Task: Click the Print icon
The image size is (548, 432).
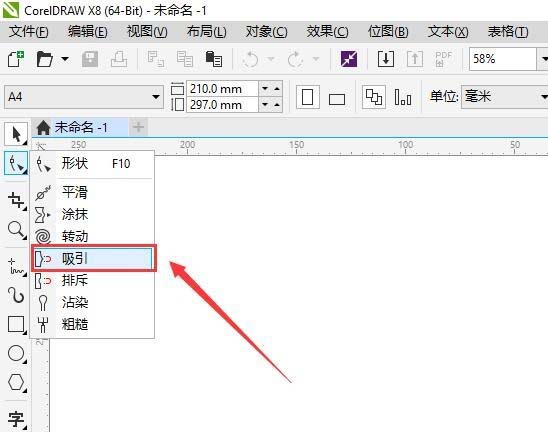Action: 119,59
